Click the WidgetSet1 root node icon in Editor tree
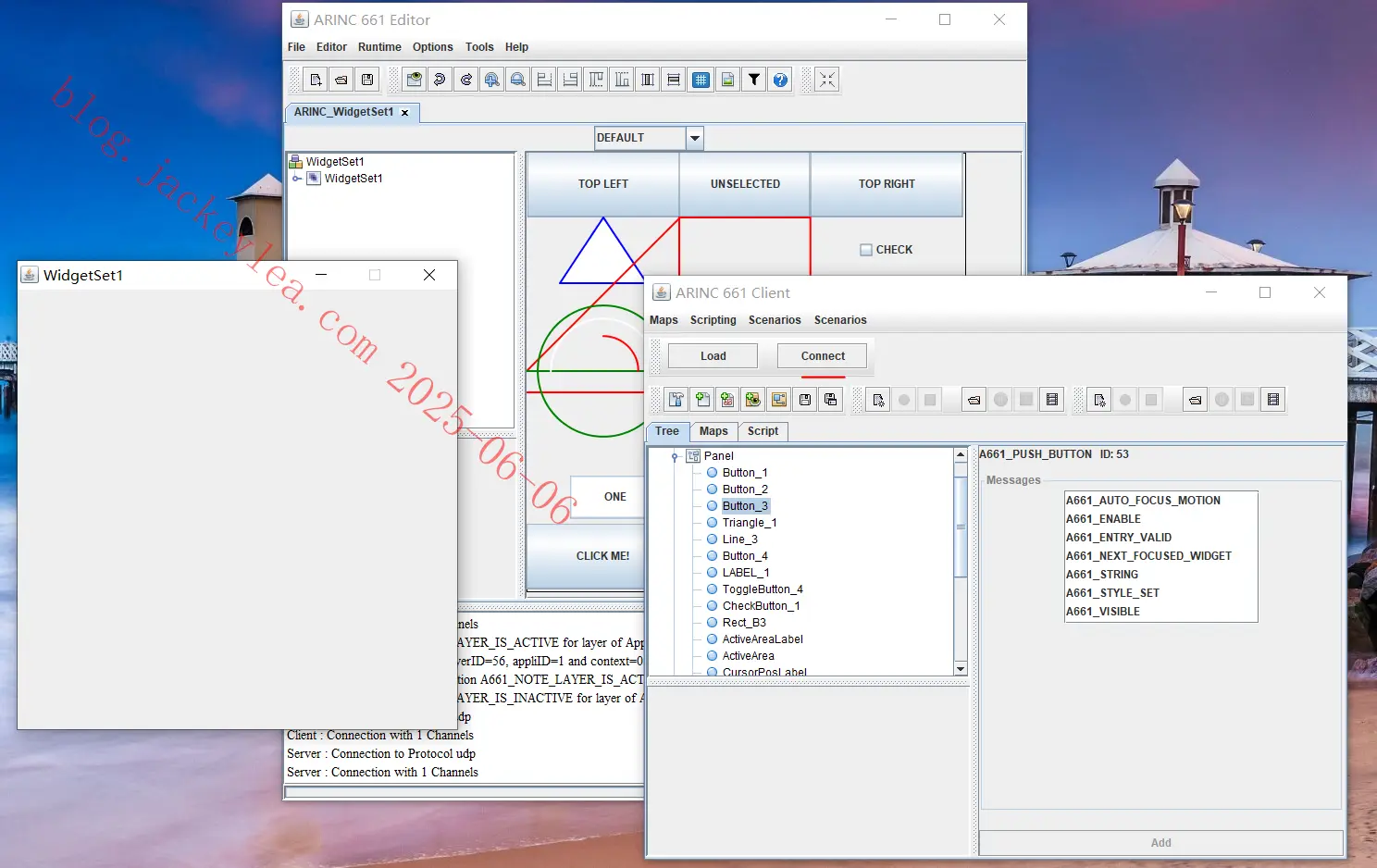The height and width of the screenshot is (868, 1377). click(x=296, y=162)
